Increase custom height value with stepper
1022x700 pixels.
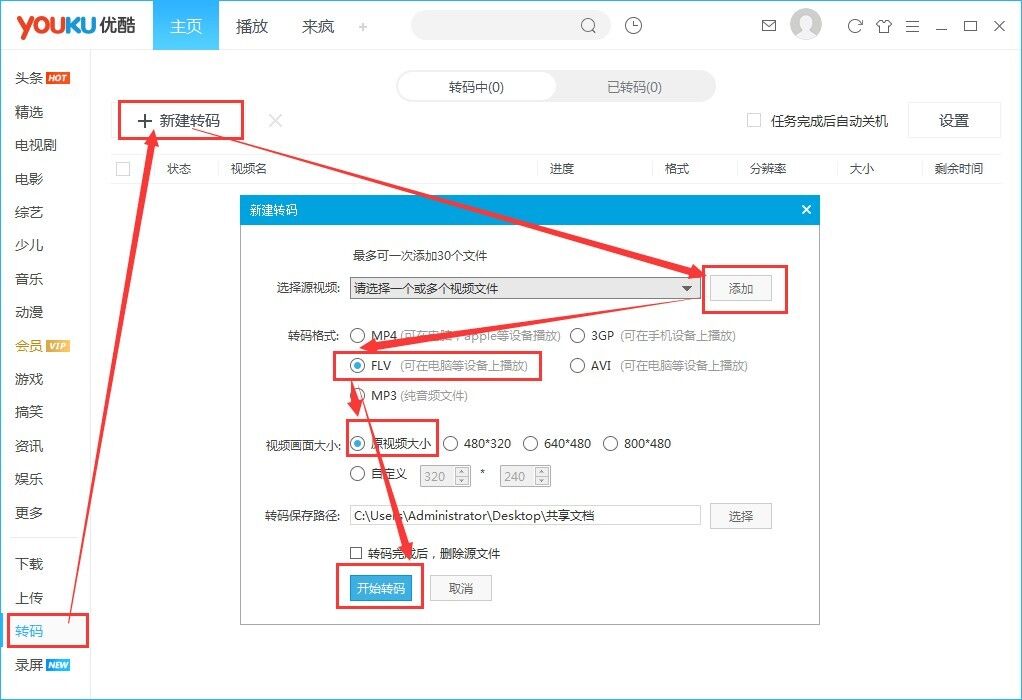pyautogui.click(x=542, y=471)
